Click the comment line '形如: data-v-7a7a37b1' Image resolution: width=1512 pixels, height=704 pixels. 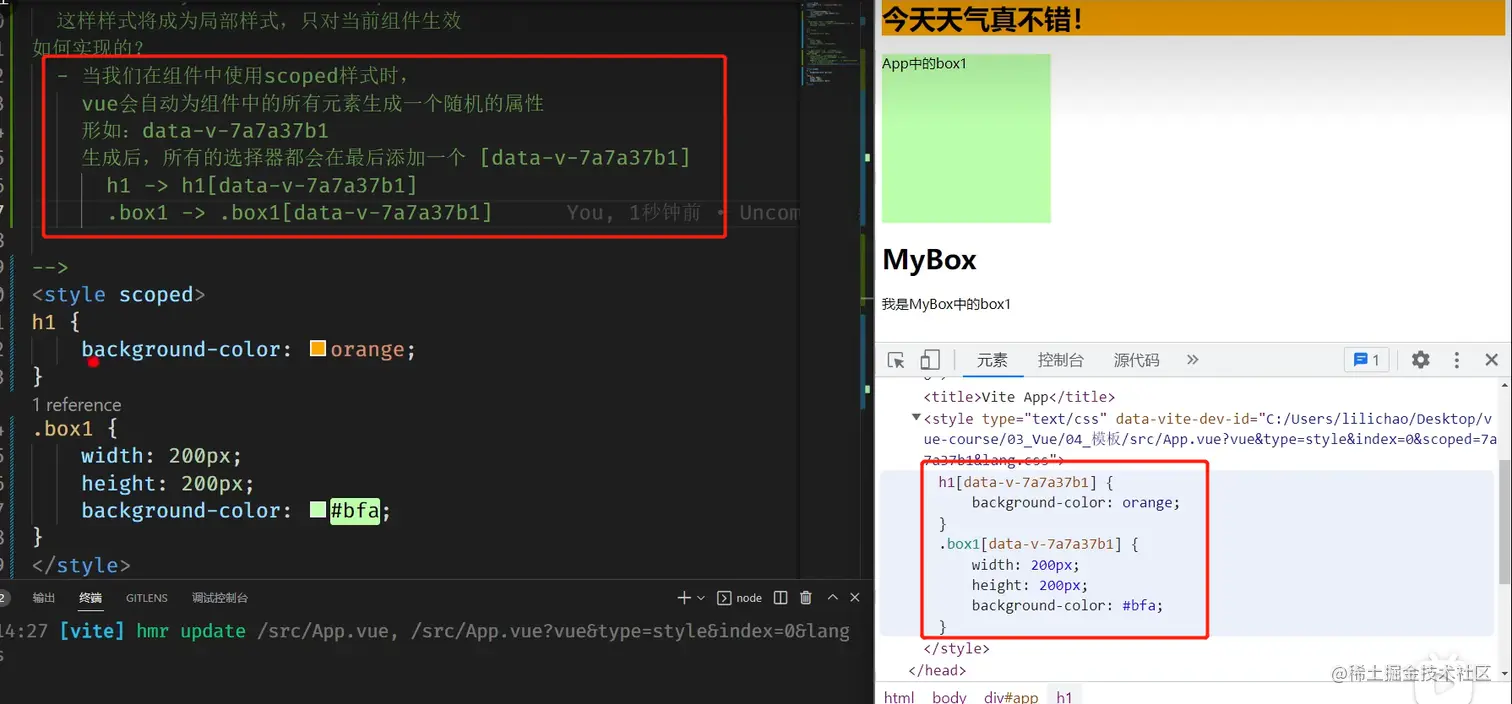[205, 131]
